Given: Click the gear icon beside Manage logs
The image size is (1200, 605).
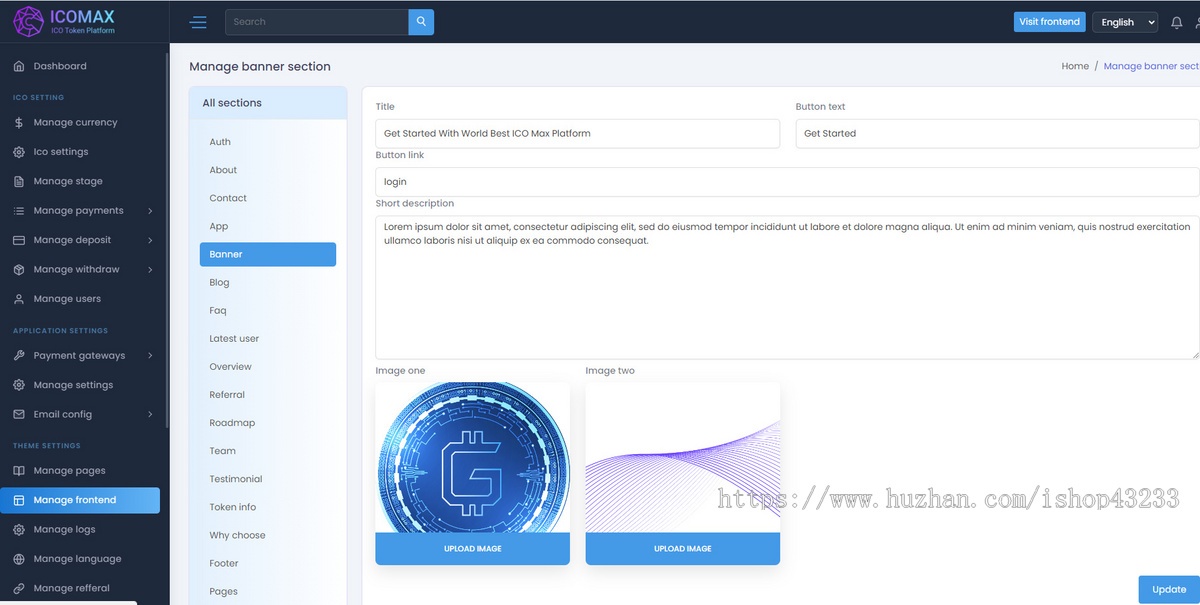Looking at the screenshot, I should [19, 530].
